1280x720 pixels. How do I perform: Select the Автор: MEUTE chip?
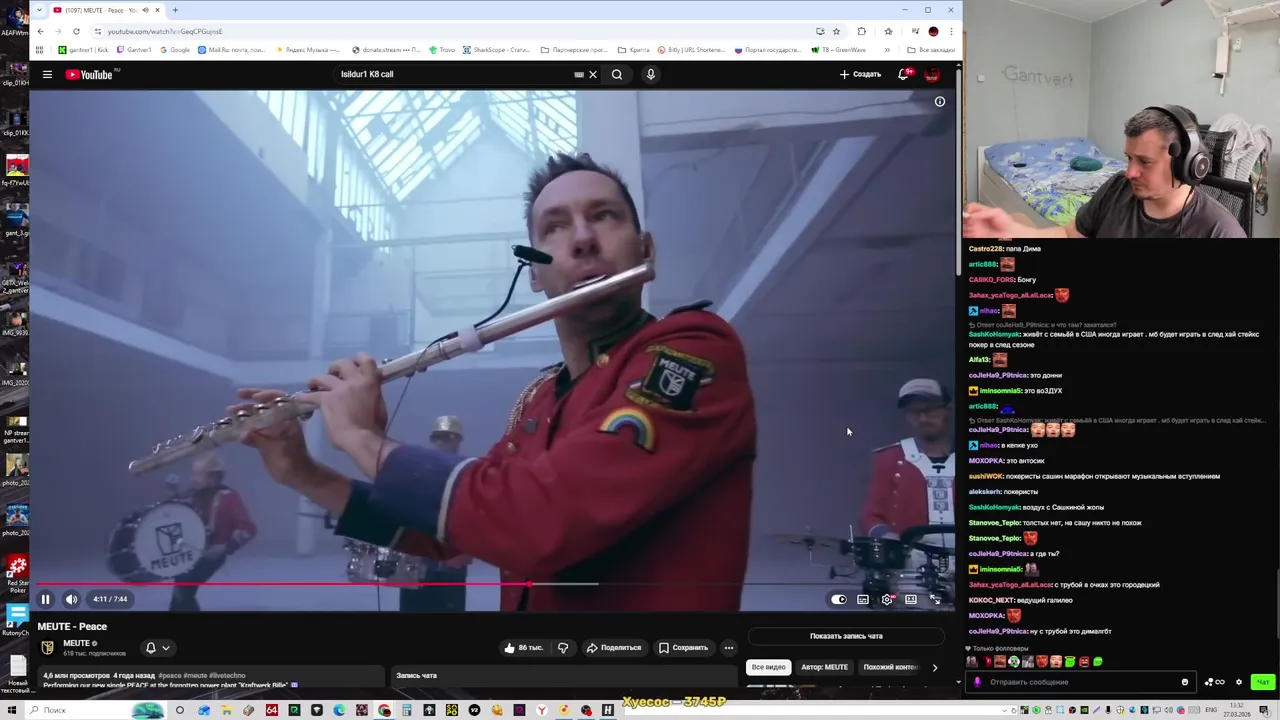(824, 667)
